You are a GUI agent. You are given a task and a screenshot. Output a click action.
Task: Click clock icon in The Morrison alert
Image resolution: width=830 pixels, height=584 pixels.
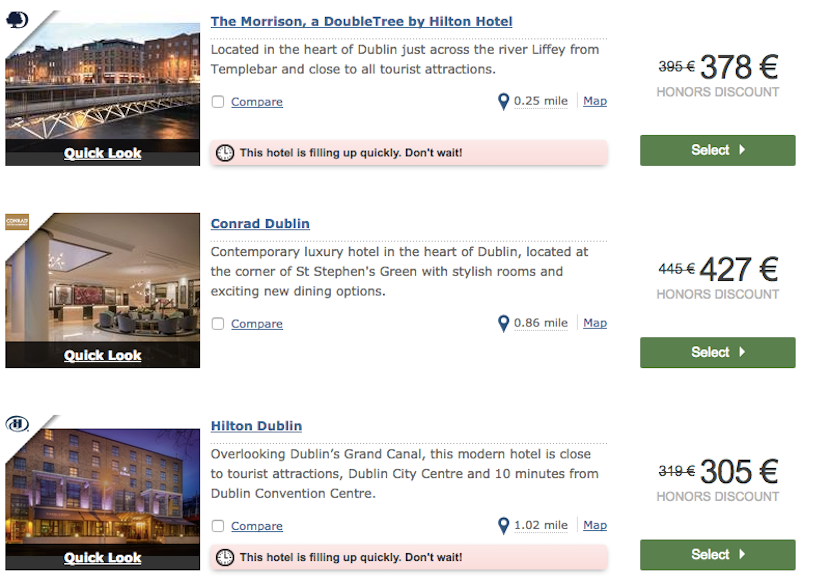[225, 153]
